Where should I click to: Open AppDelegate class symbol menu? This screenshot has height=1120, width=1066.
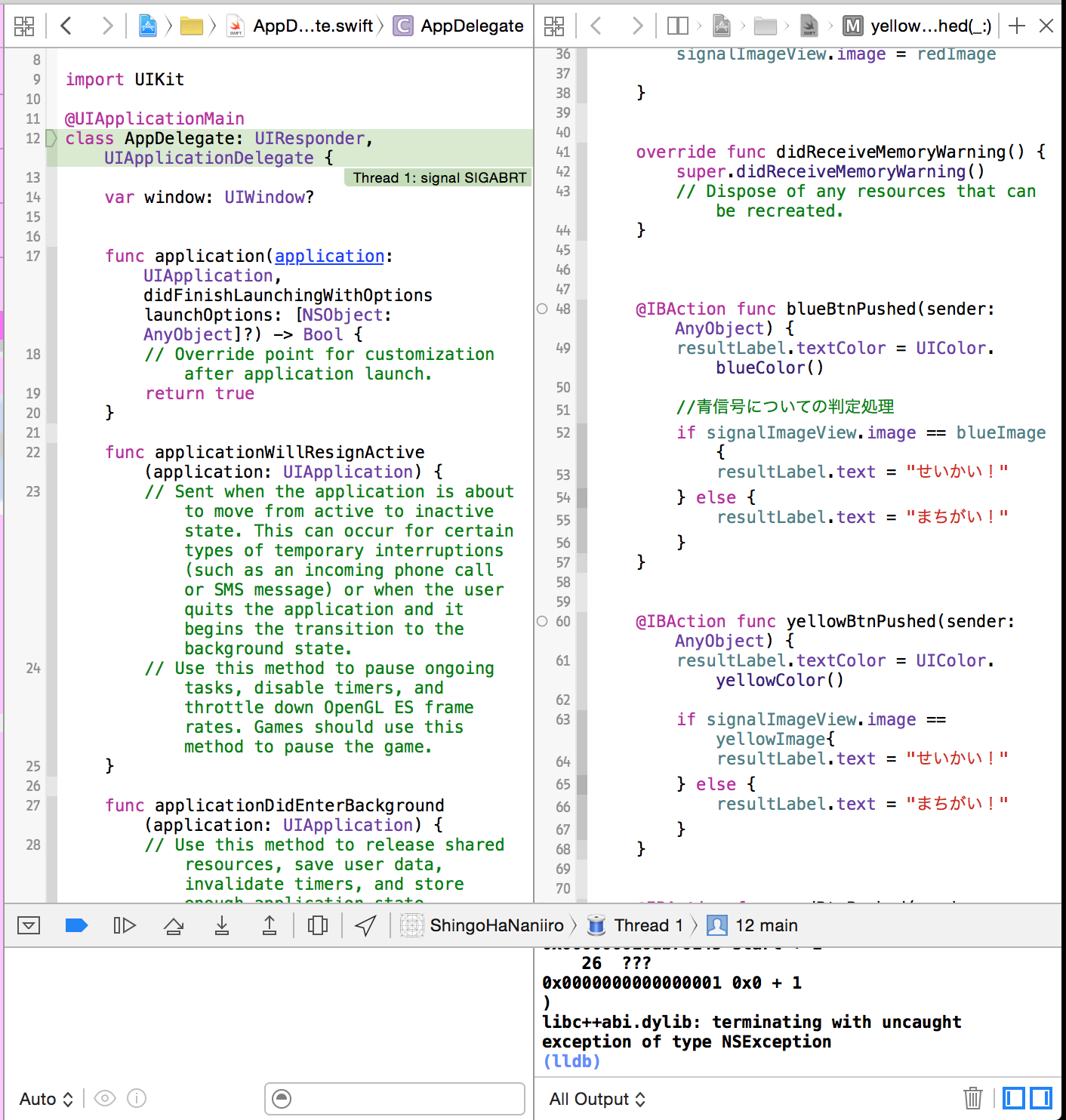pos(458,26)
